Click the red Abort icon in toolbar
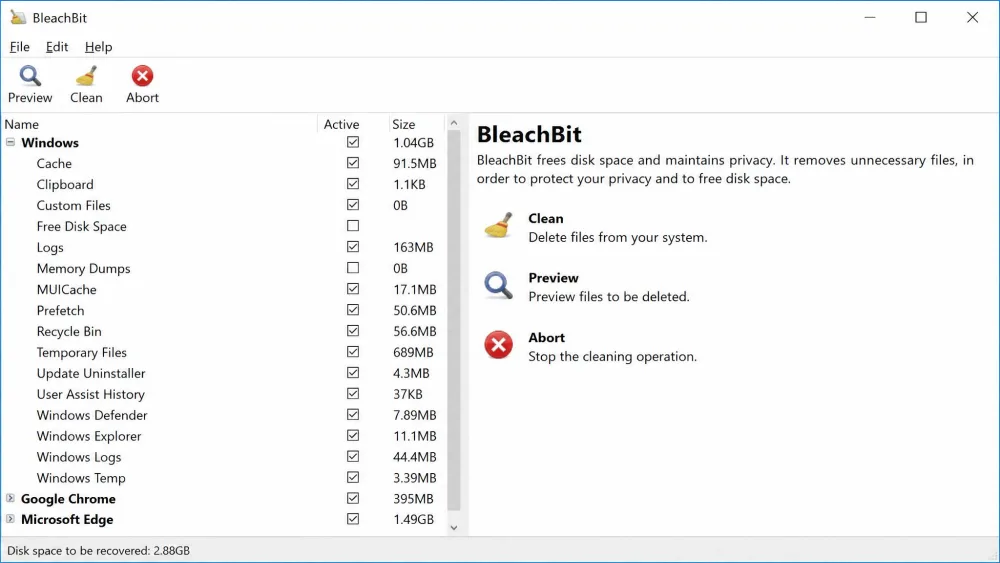The image size is (1000, 563). [x=142, y=76]
